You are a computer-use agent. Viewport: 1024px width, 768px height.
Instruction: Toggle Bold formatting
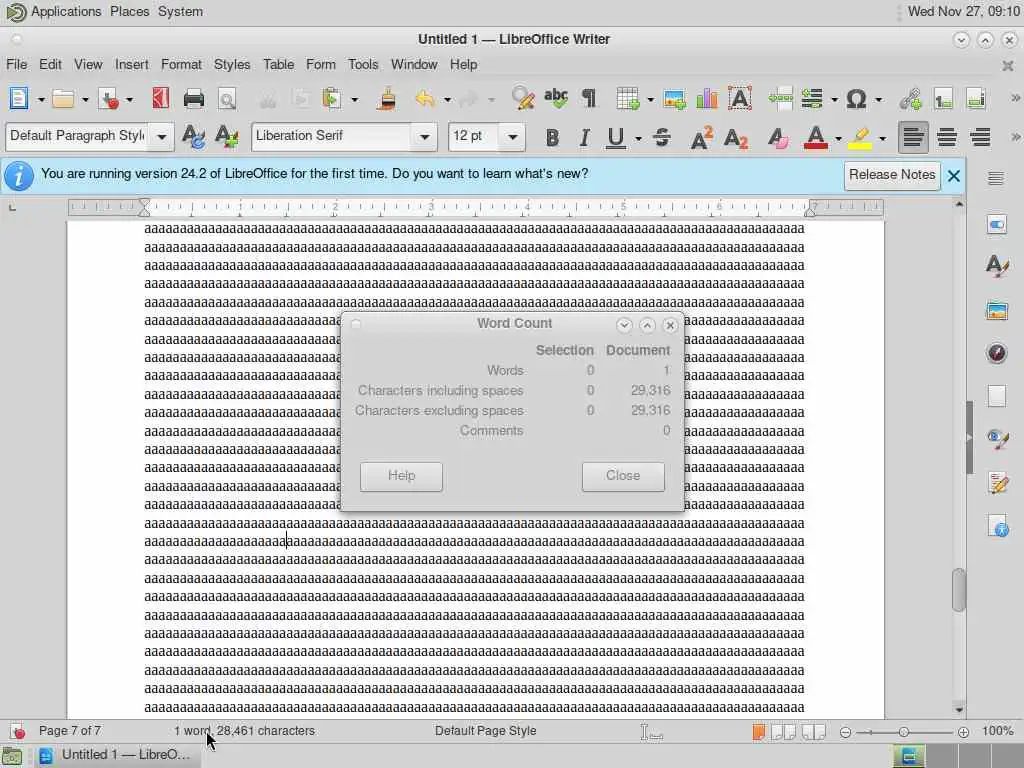552,138
